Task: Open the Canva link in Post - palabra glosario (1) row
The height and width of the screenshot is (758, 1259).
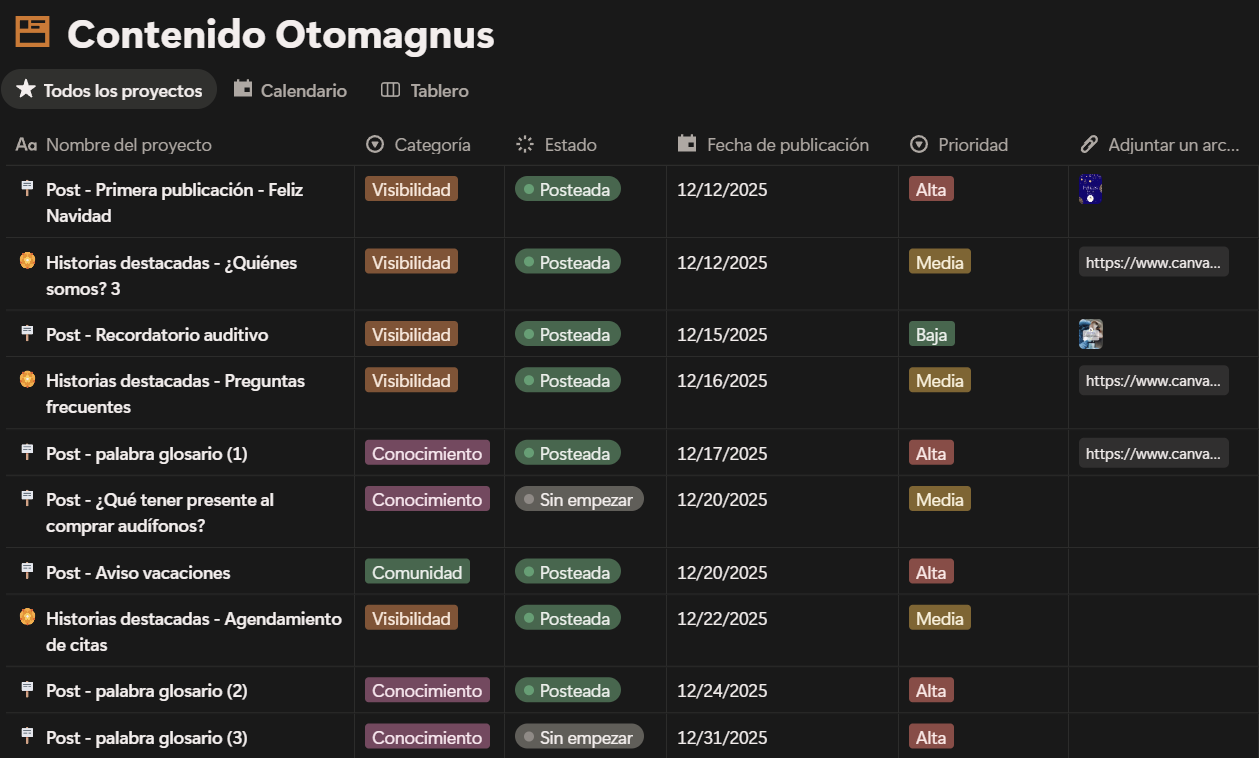Action: point(1153,453)
